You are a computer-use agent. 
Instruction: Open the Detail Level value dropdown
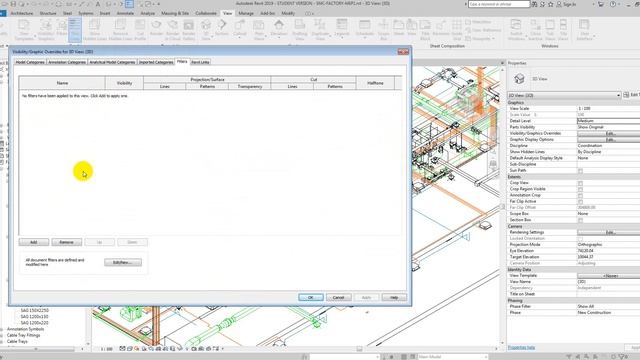[x=608, y=121]
